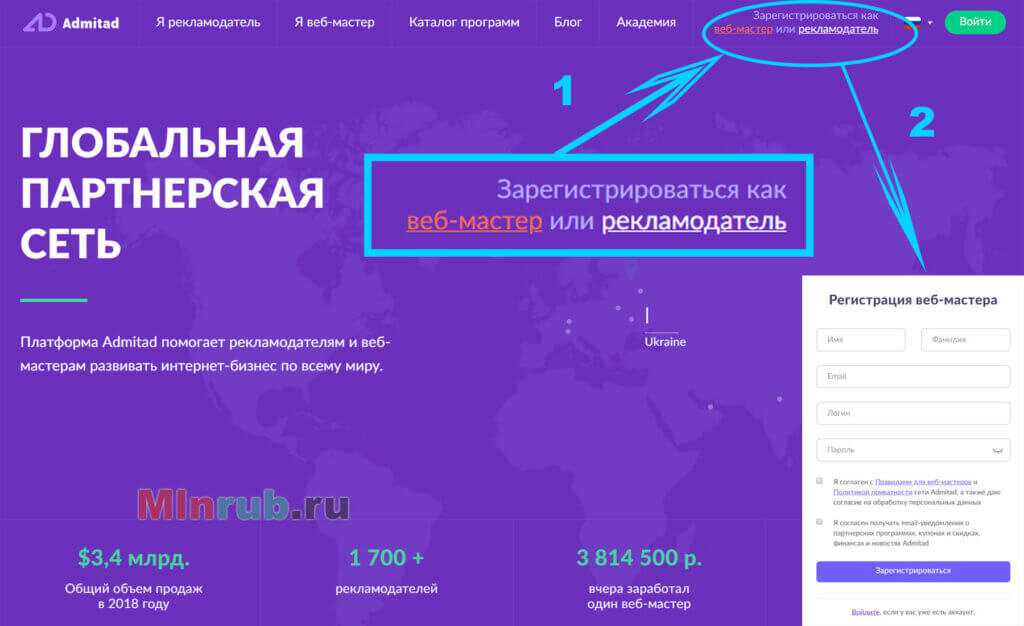Click the веб-мастер registration link in header

click(743, 29)
